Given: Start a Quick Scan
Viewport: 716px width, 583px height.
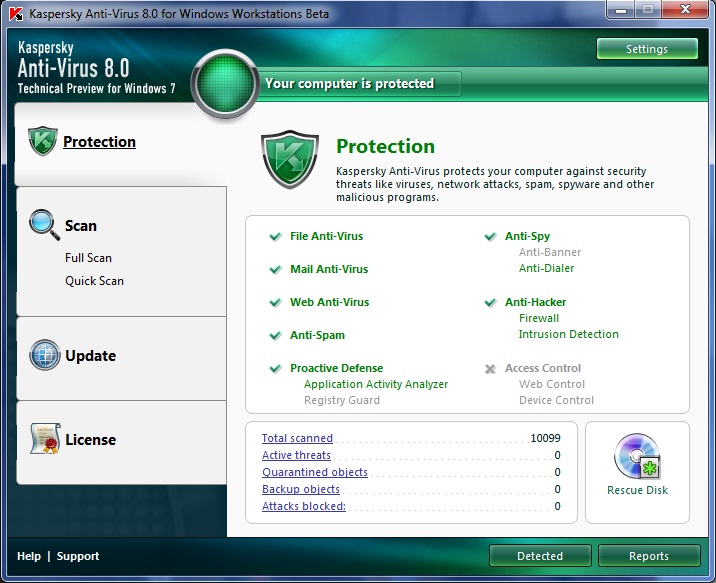Looking at the screenshot, I should [x=94, y=280].
